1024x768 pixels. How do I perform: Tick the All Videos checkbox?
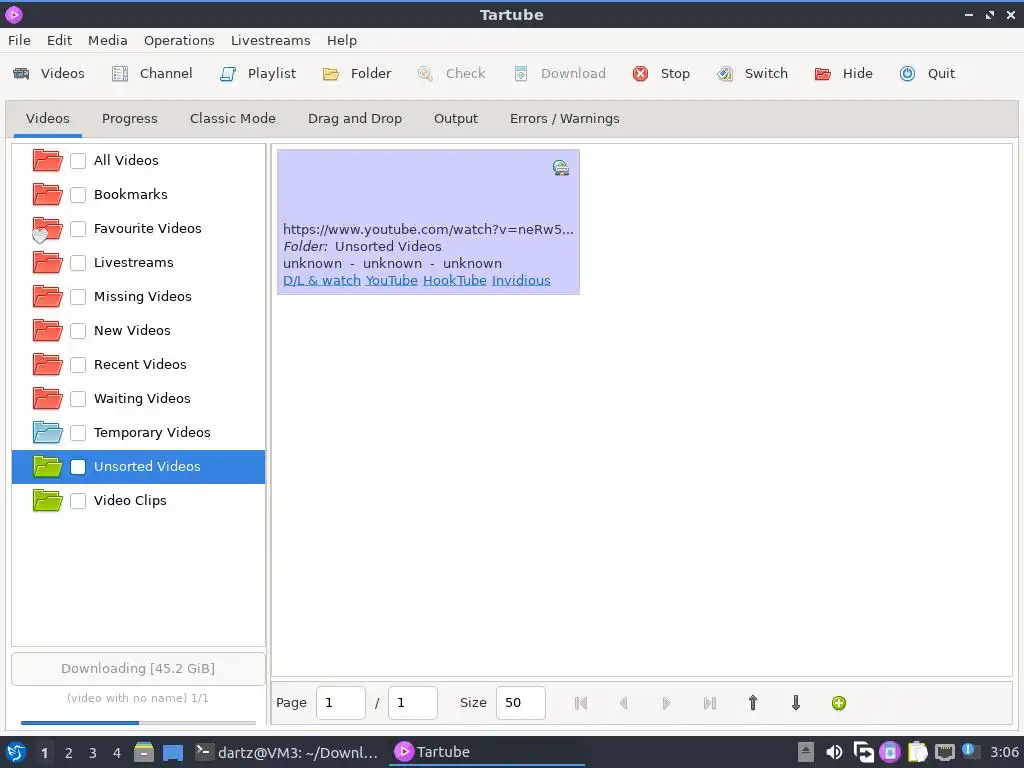pos(78,161)
